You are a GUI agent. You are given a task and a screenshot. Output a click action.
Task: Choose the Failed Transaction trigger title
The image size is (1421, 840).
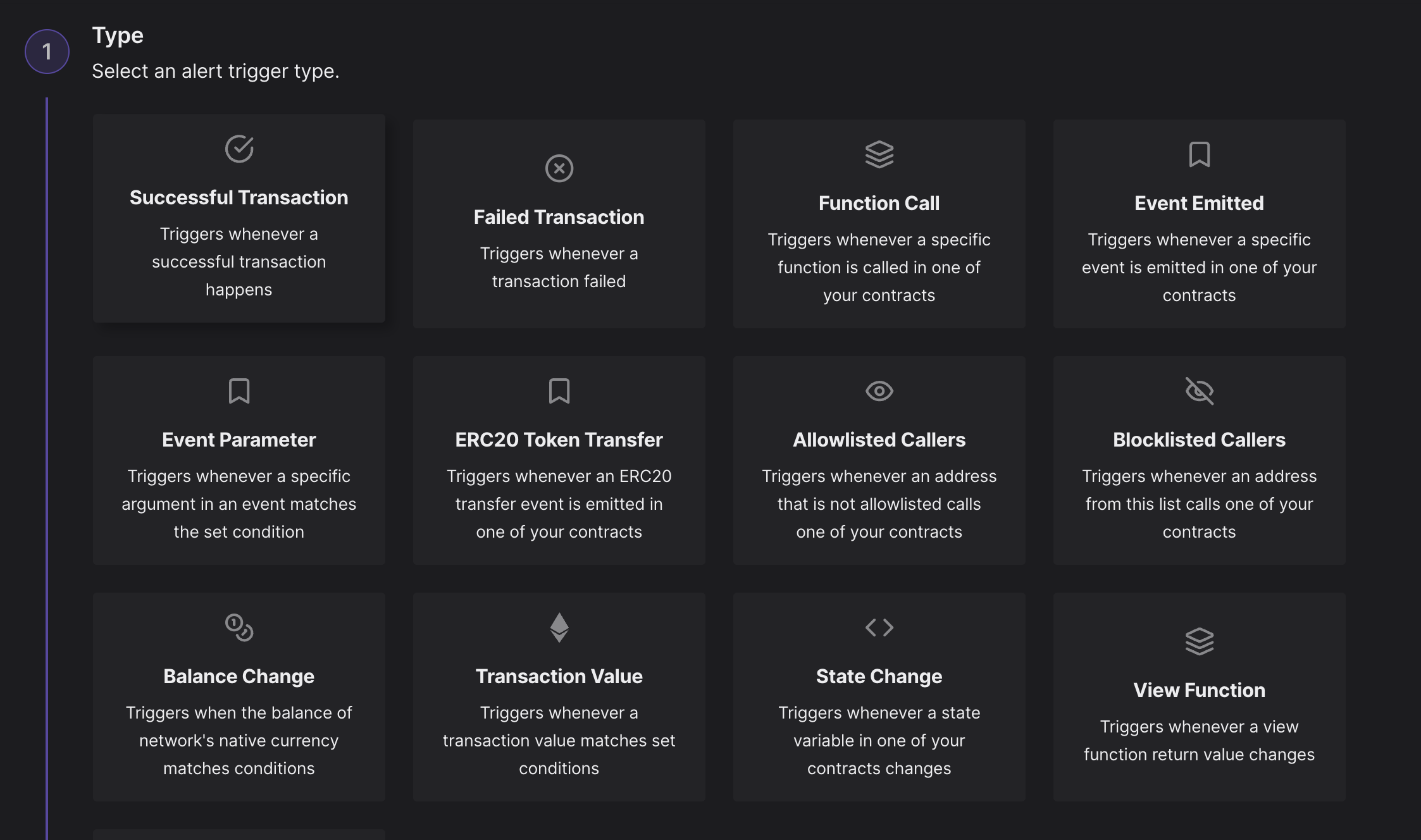click(x=559, y=217)
